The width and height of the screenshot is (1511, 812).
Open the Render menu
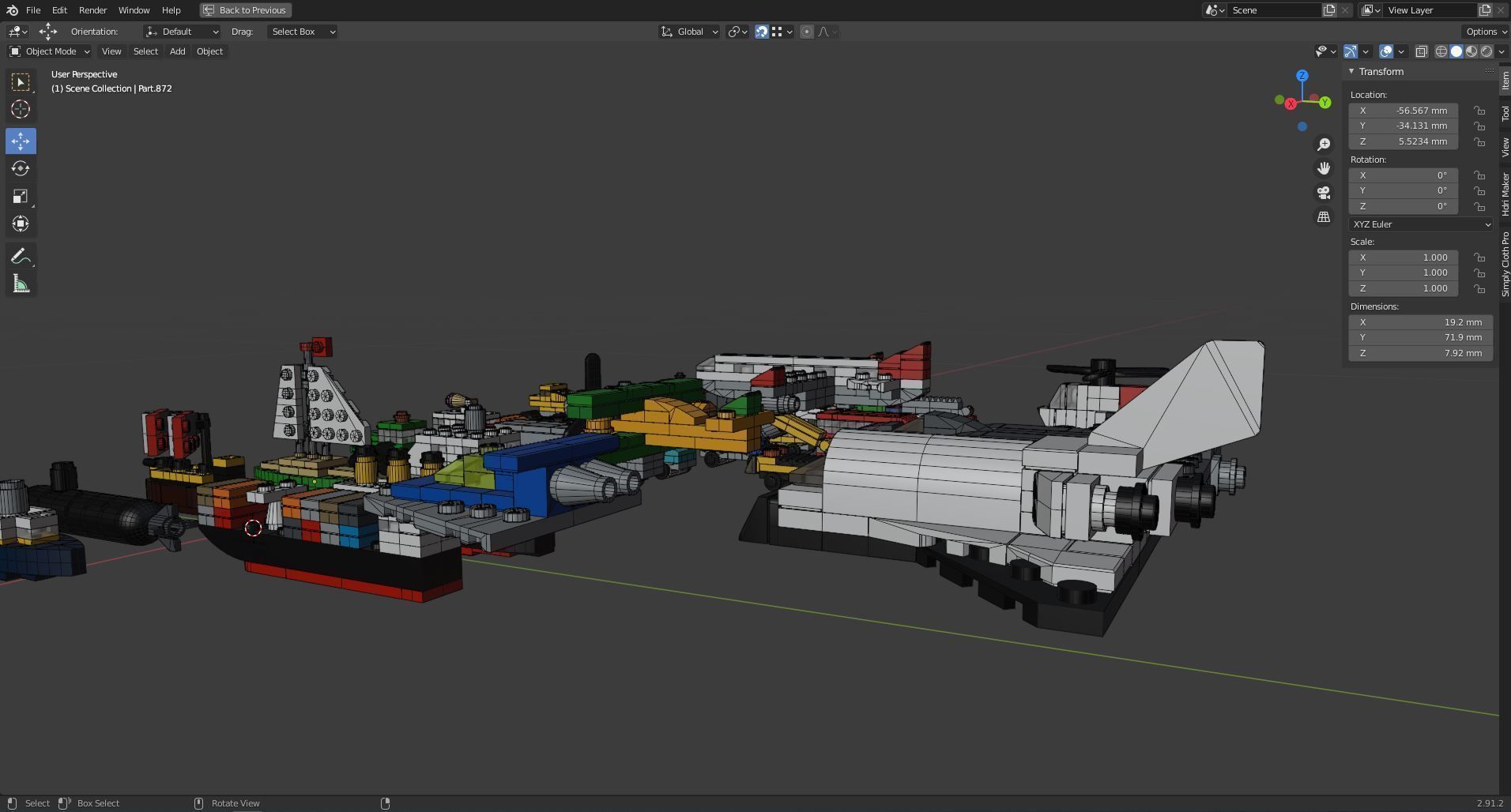coord(92,10)
